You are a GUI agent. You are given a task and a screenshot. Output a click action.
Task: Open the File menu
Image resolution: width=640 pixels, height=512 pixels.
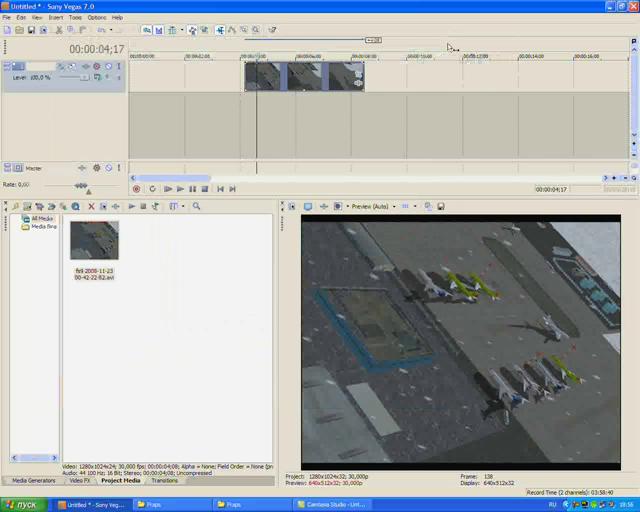[x=7, y=18]
